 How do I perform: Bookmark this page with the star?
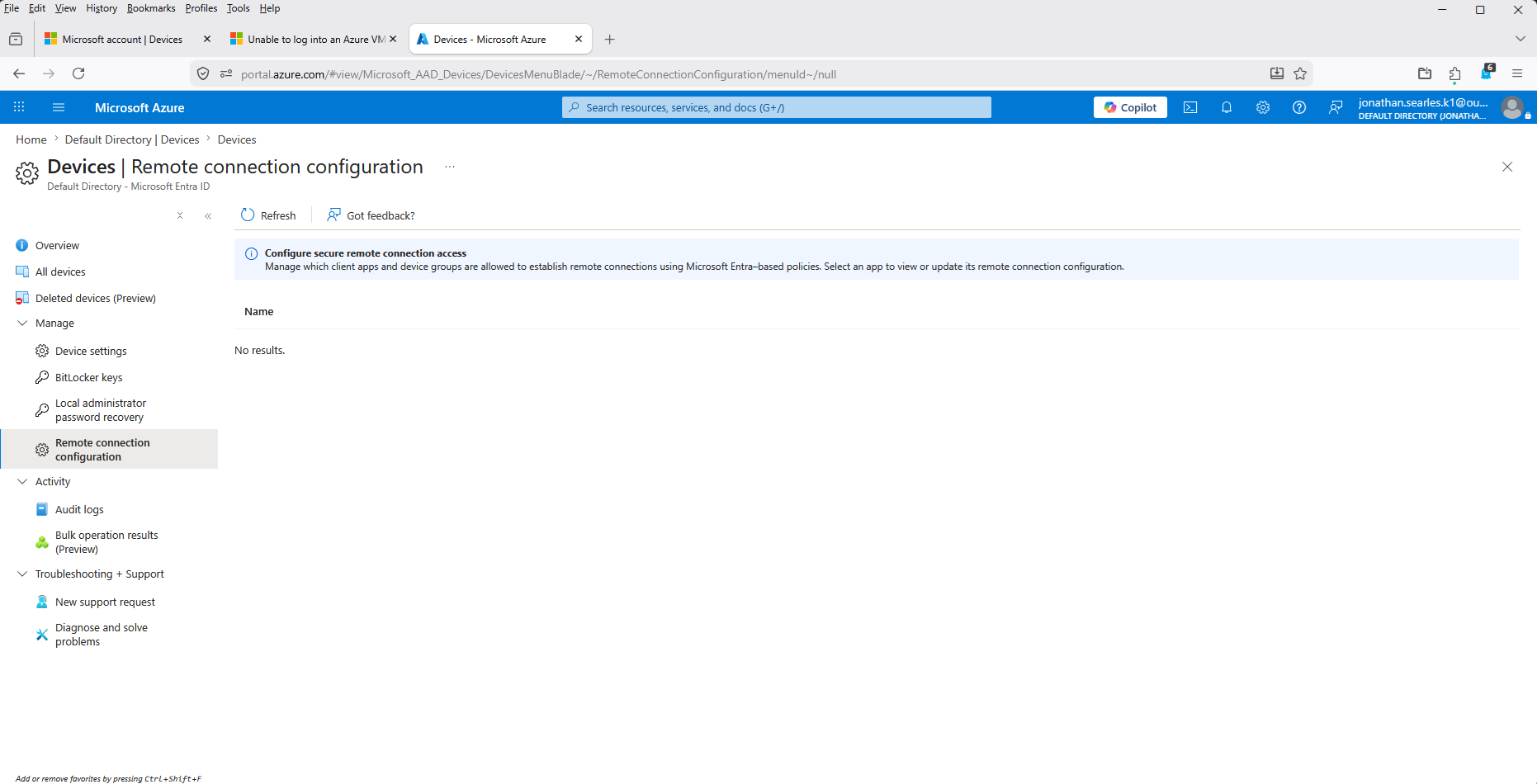1300,73
